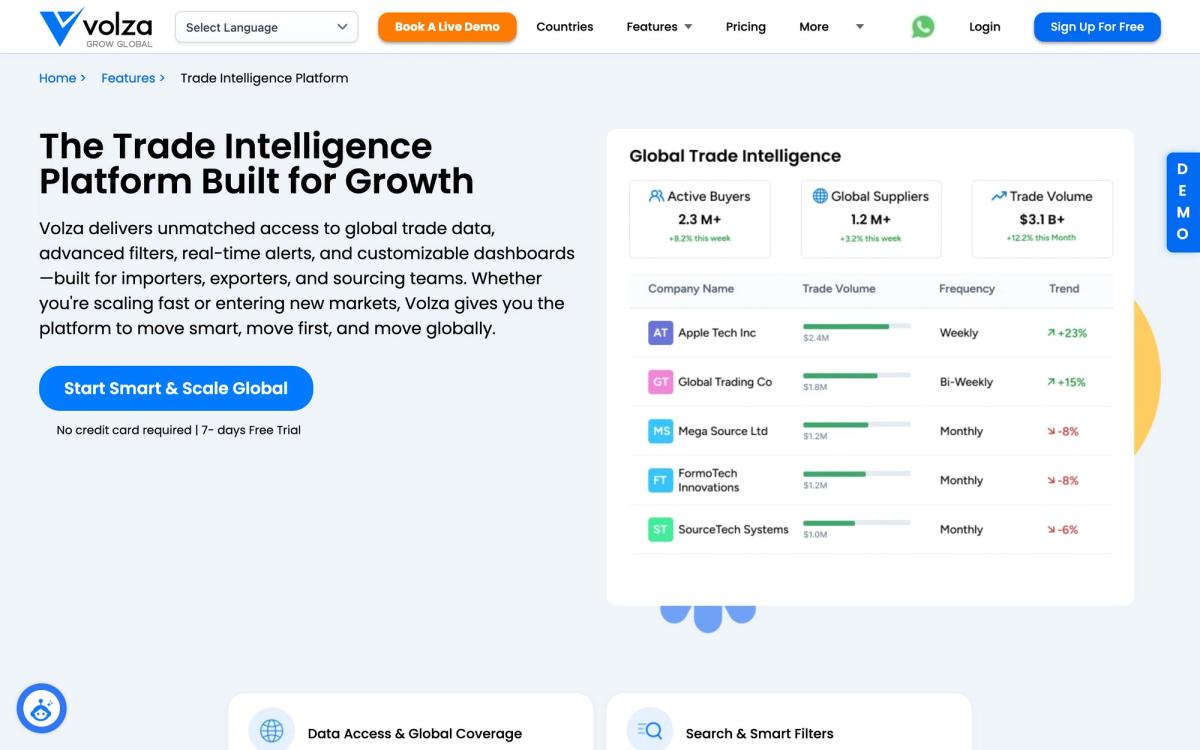1200x750 pixels.
Task: Click the Active Buyers stat card
Action: (x=700, y=219)
